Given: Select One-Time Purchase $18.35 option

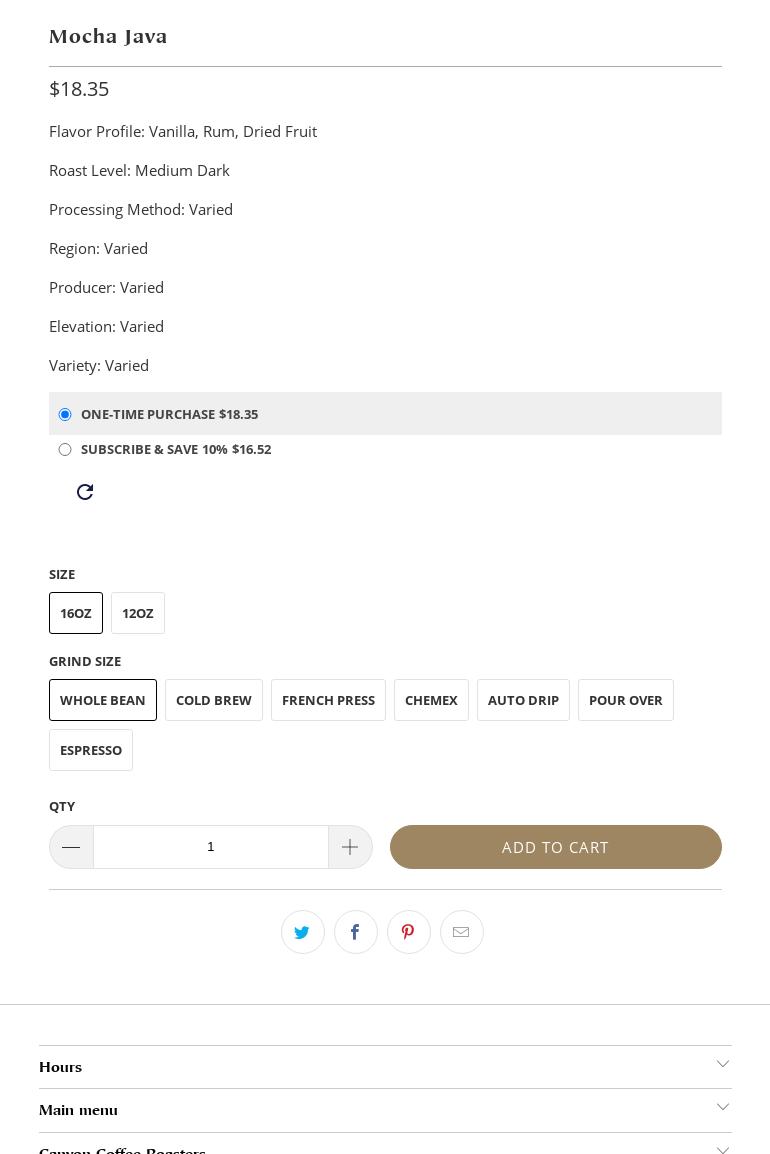Looking at the screenshot, I should (65, 414).
